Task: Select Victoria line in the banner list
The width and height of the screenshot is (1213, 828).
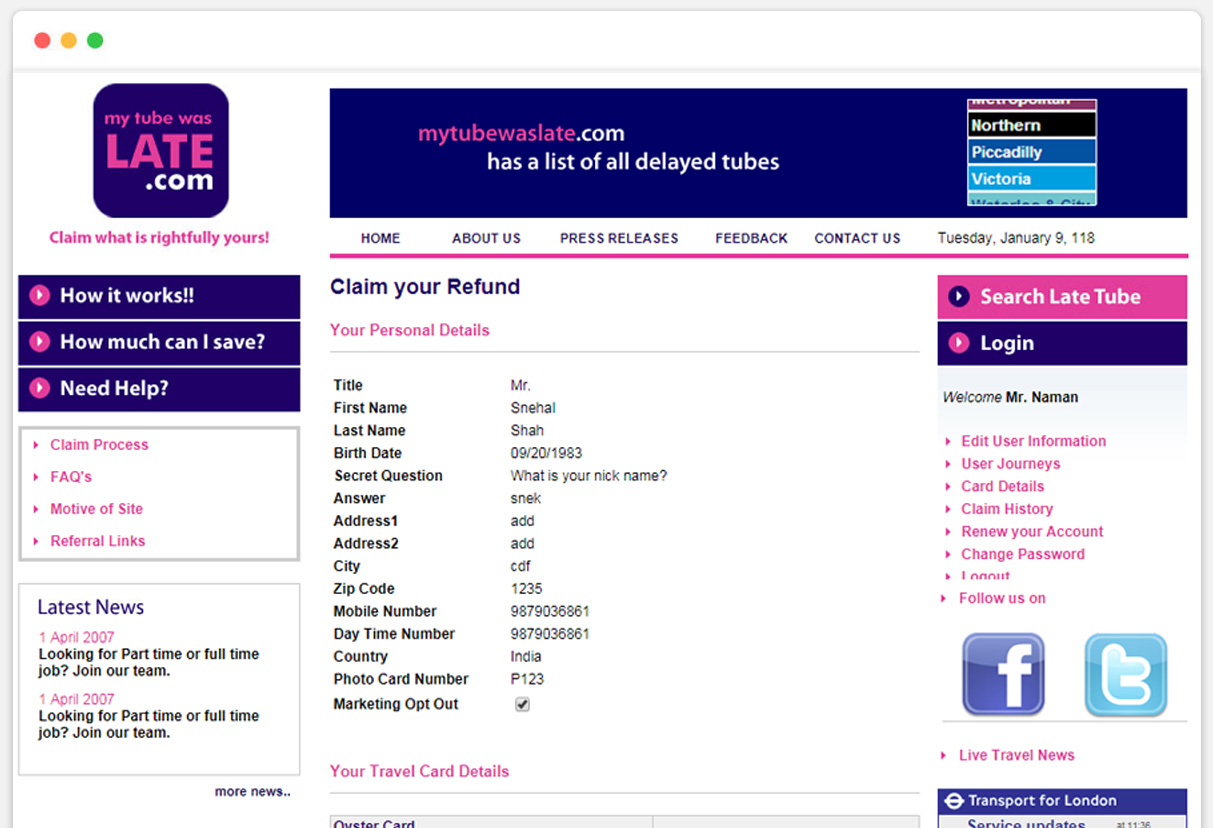Action: point(1031,179)
